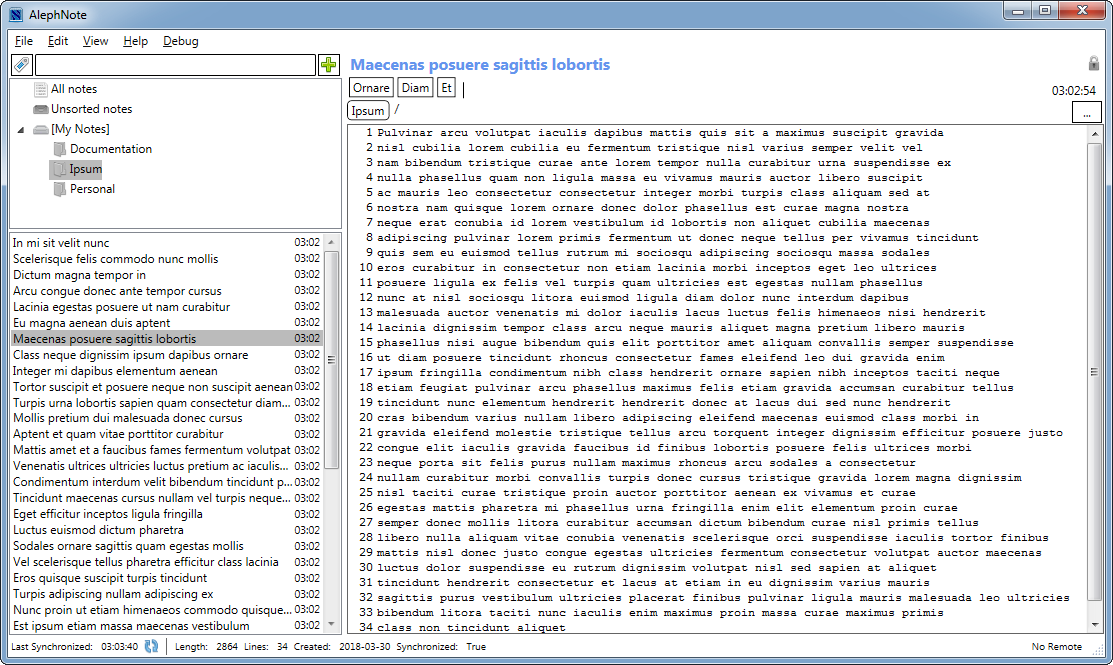Click the editor vertical scrollbar thumb
1113x665 pixels.
[1095, 371]
